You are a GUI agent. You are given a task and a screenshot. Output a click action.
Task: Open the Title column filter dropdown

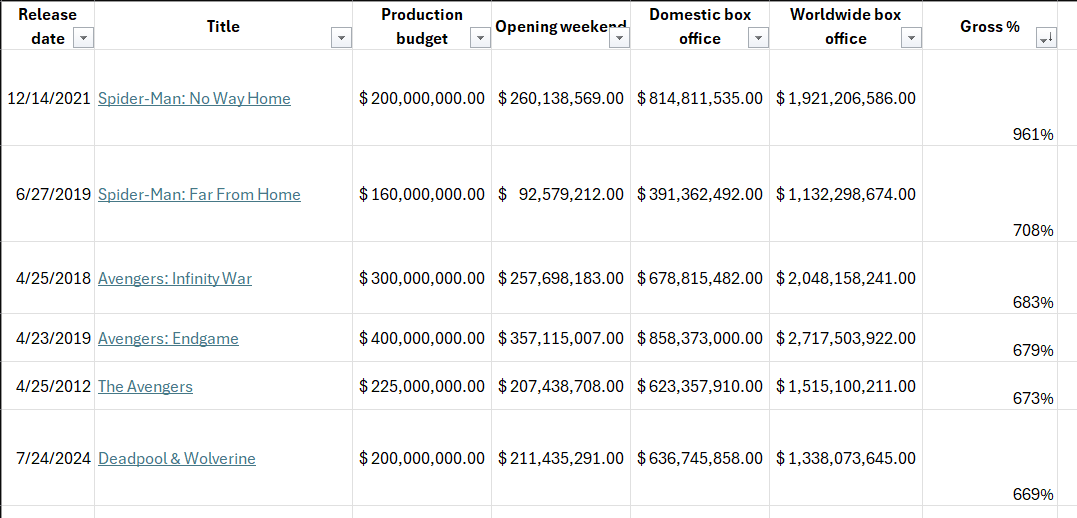tap(341, 39)
